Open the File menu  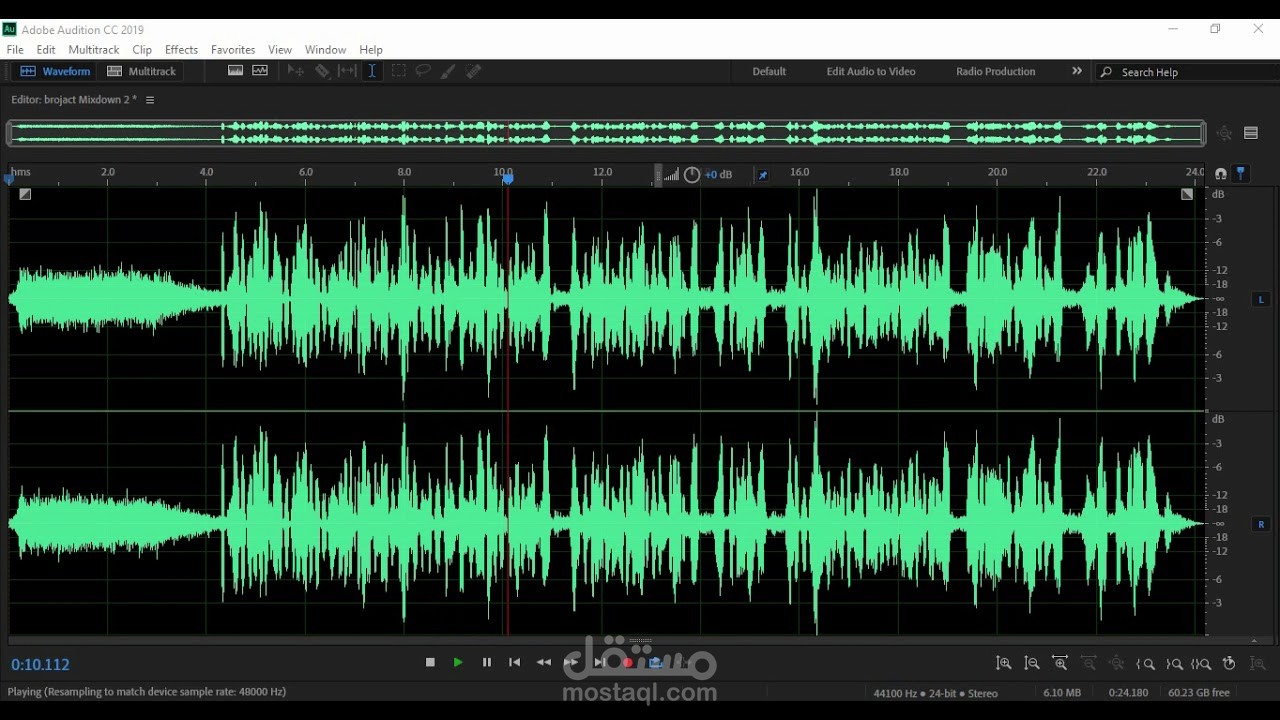pyautogui.click(x=15, y=50)
